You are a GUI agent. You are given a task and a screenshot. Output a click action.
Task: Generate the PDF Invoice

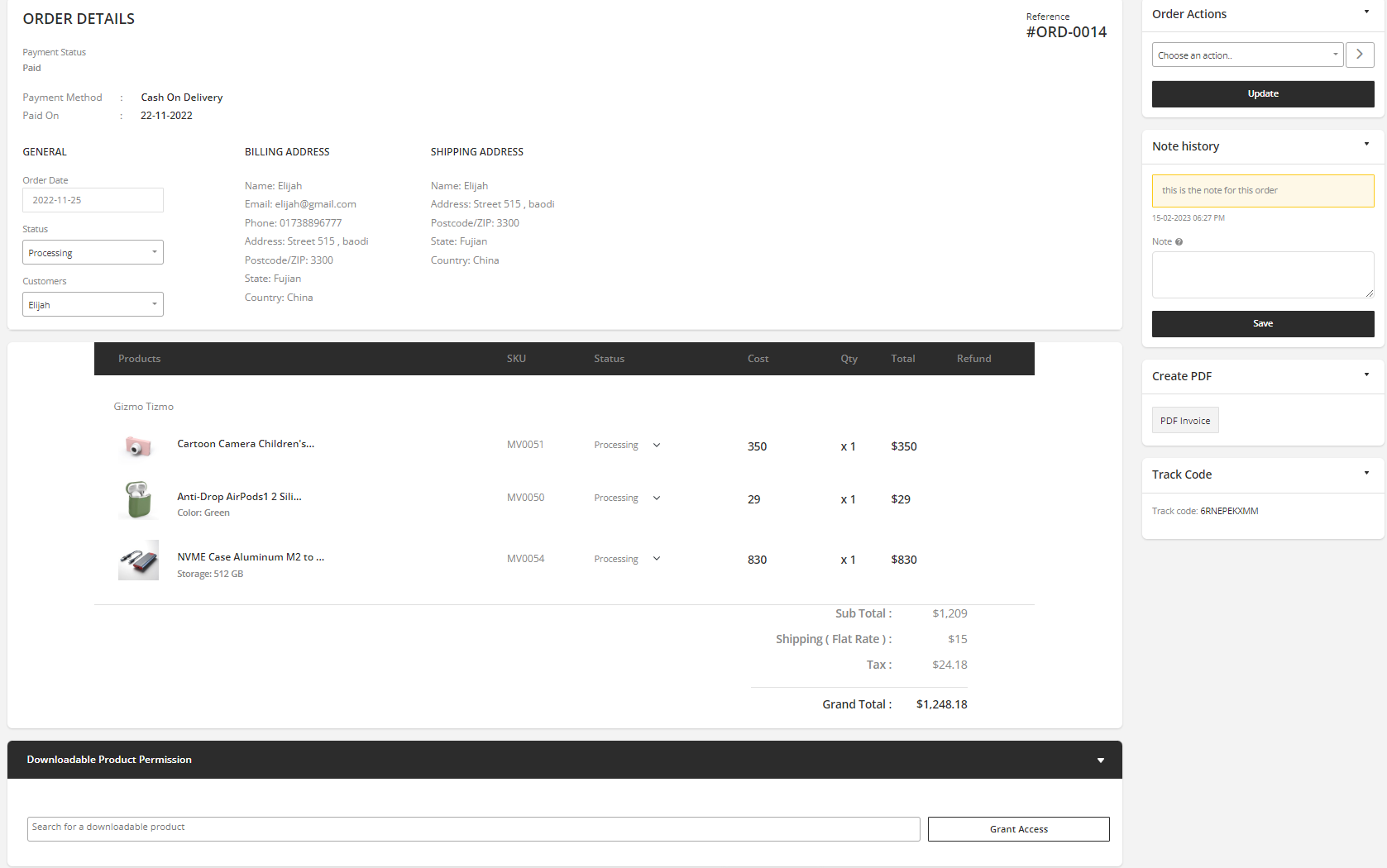[1184, 421]
